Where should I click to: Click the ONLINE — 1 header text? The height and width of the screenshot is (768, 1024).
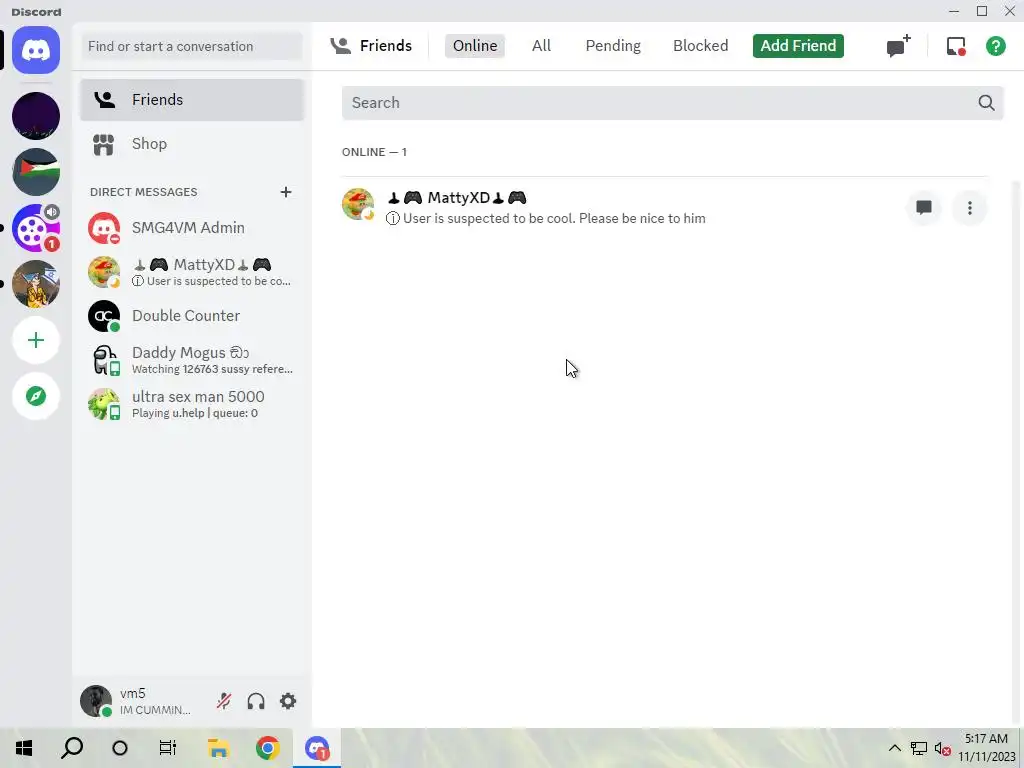(374, 152)
